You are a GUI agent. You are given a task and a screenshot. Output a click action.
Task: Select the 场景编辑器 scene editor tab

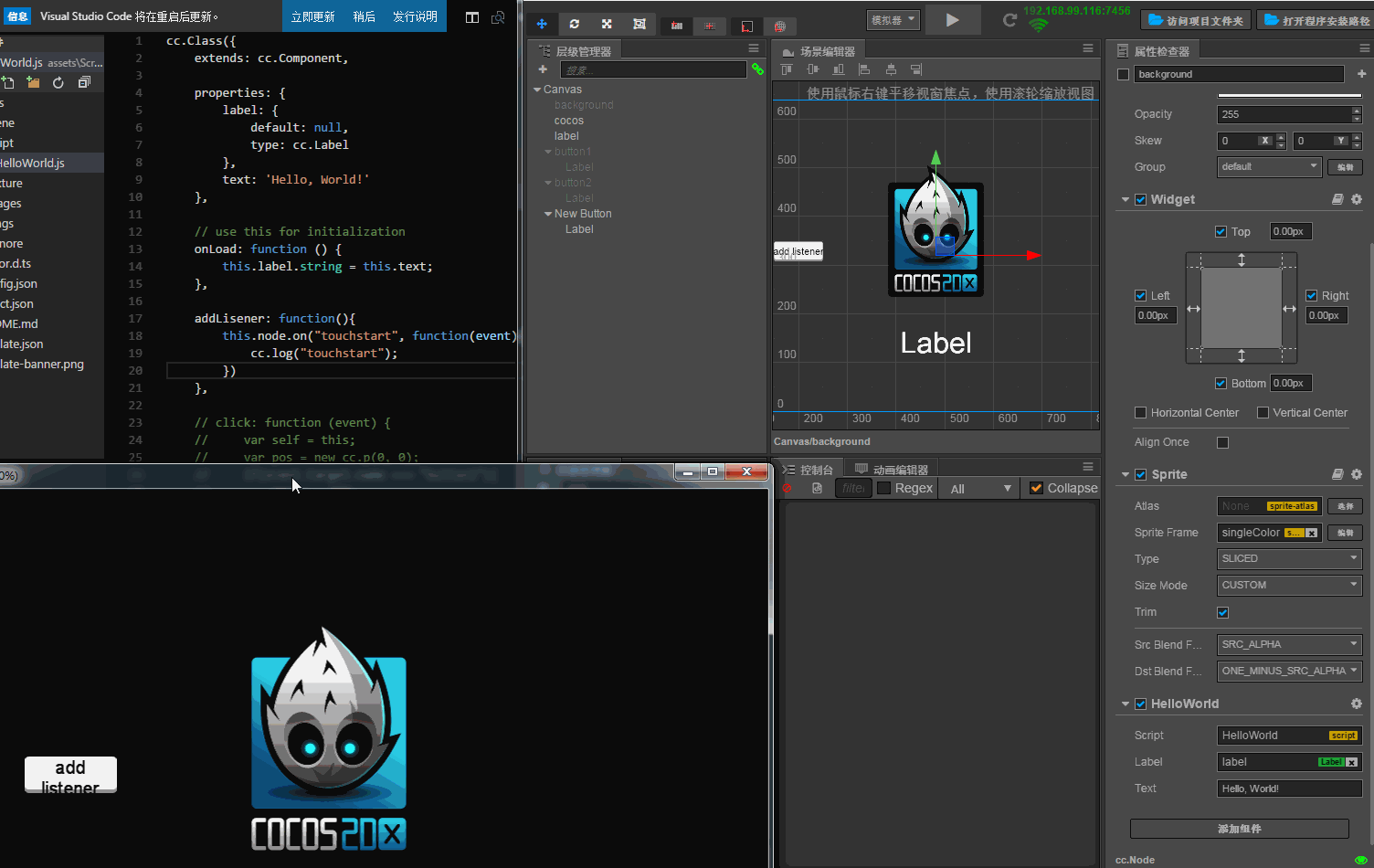point(819,51)
